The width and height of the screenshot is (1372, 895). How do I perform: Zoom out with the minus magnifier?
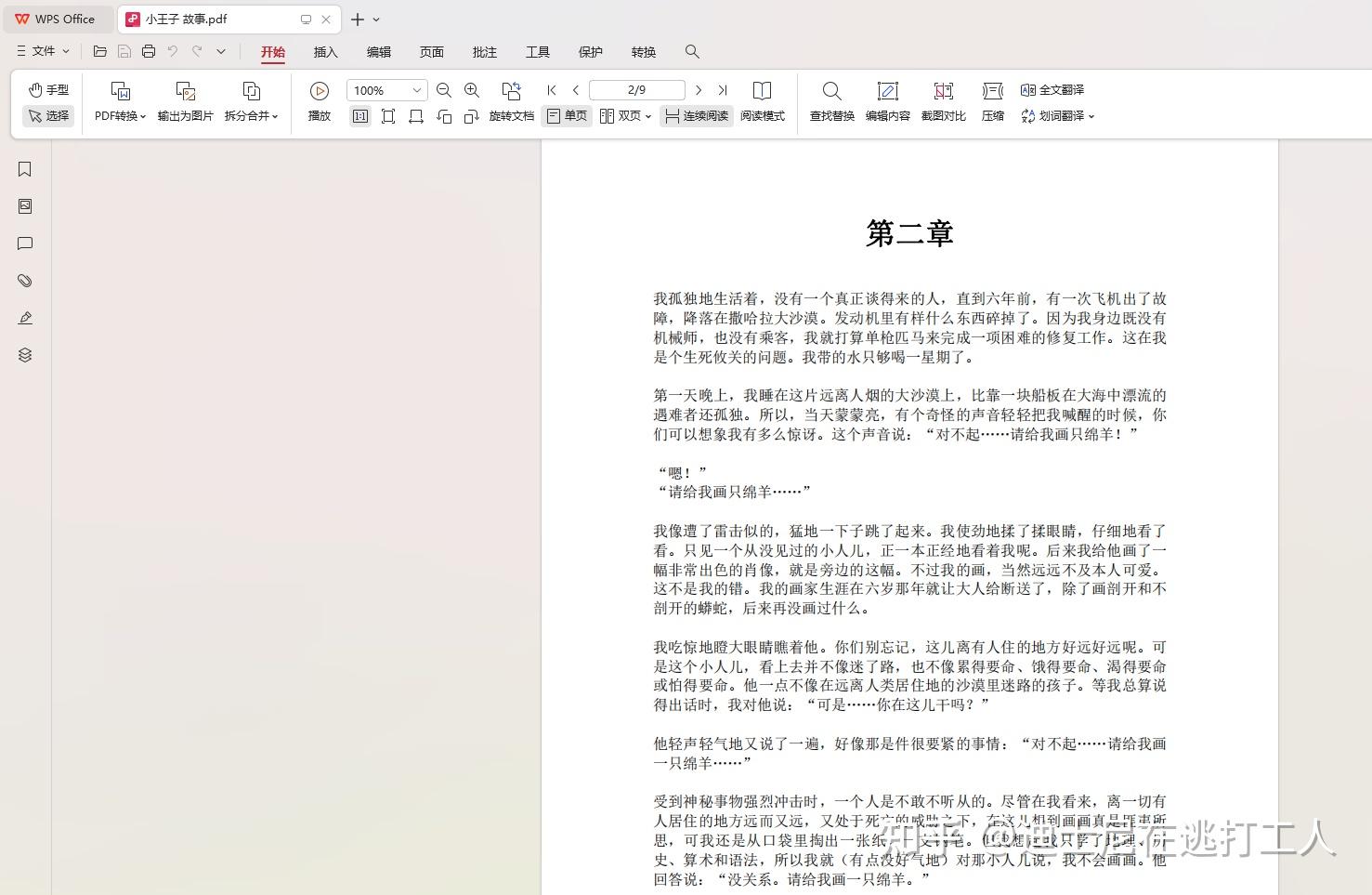(x=444, y=90)
